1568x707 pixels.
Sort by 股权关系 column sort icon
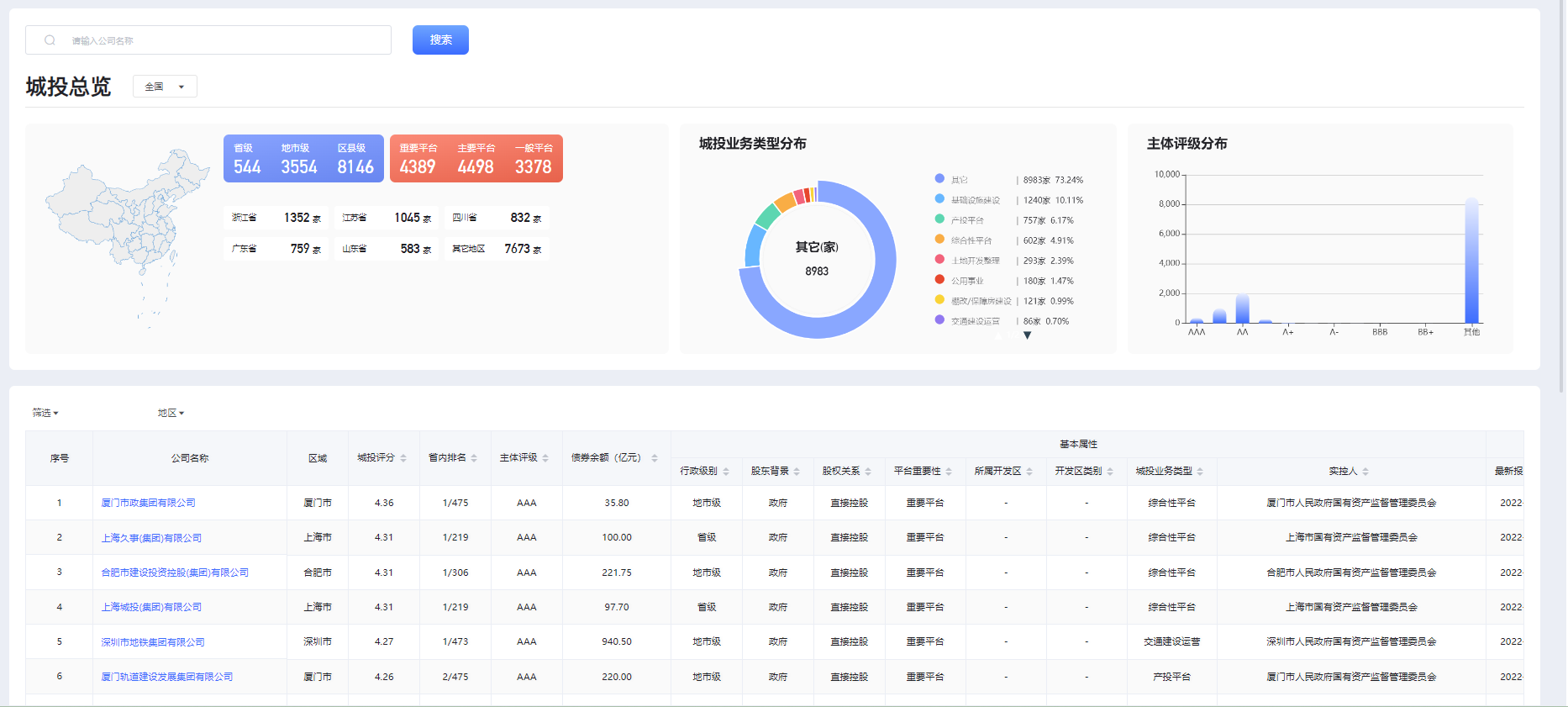click(868, 472)
